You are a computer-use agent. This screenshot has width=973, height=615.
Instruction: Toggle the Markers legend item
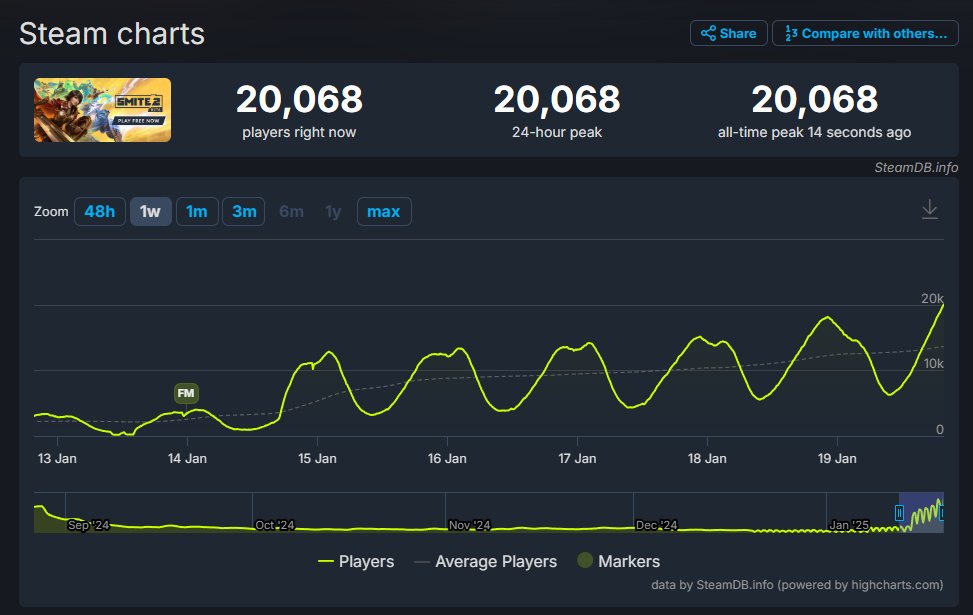(619, 562)
